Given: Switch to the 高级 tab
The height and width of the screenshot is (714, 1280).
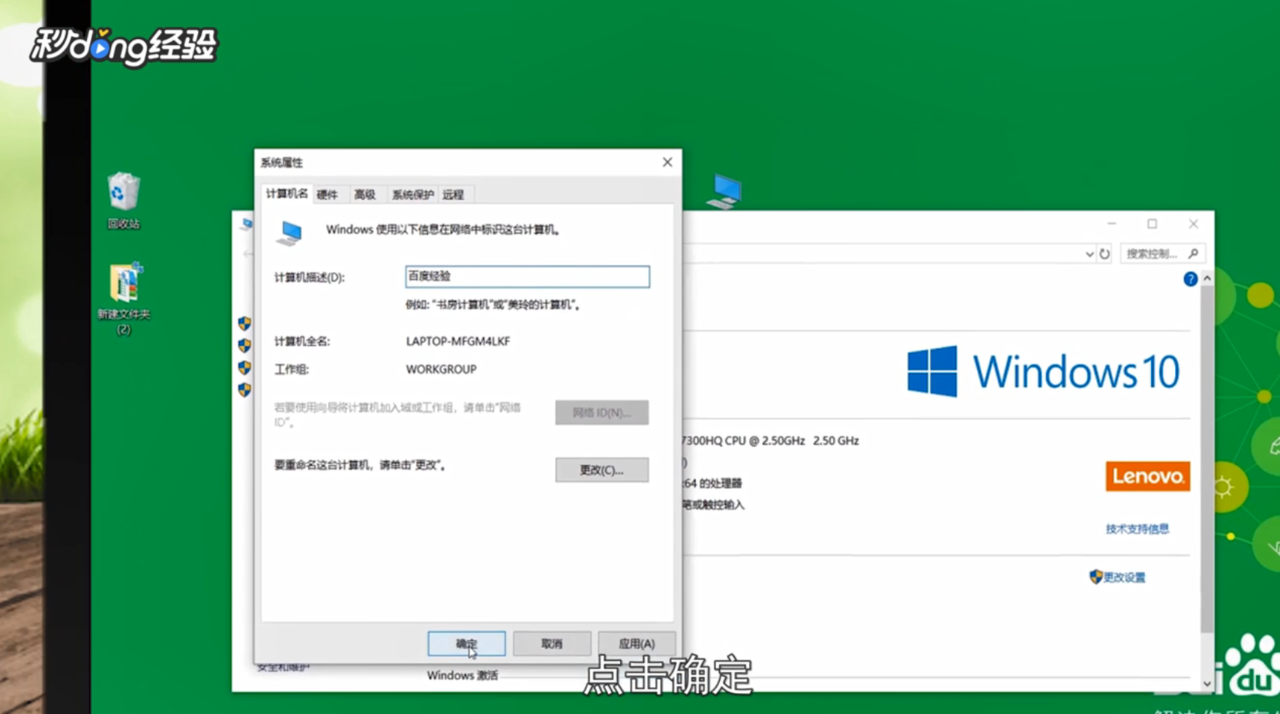Looking at the screenshot, I should 365,195.
